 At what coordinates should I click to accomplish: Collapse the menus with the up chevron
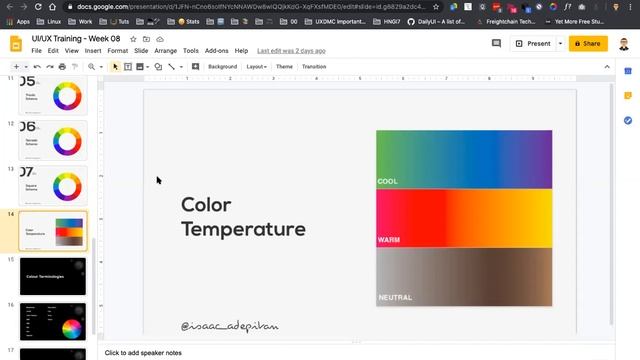tap(607, 67)
